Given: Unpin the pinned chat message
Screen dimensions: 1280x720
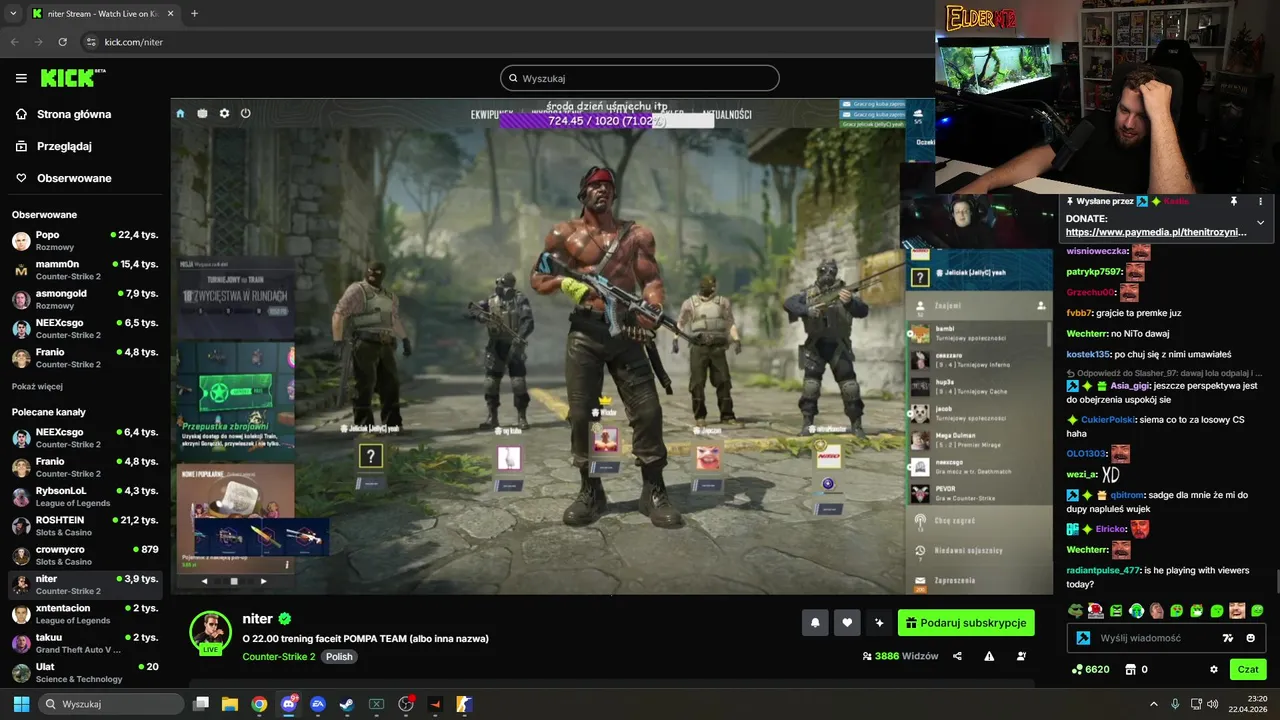Looking at the screenshot, I should click(x=1234, y=201).
